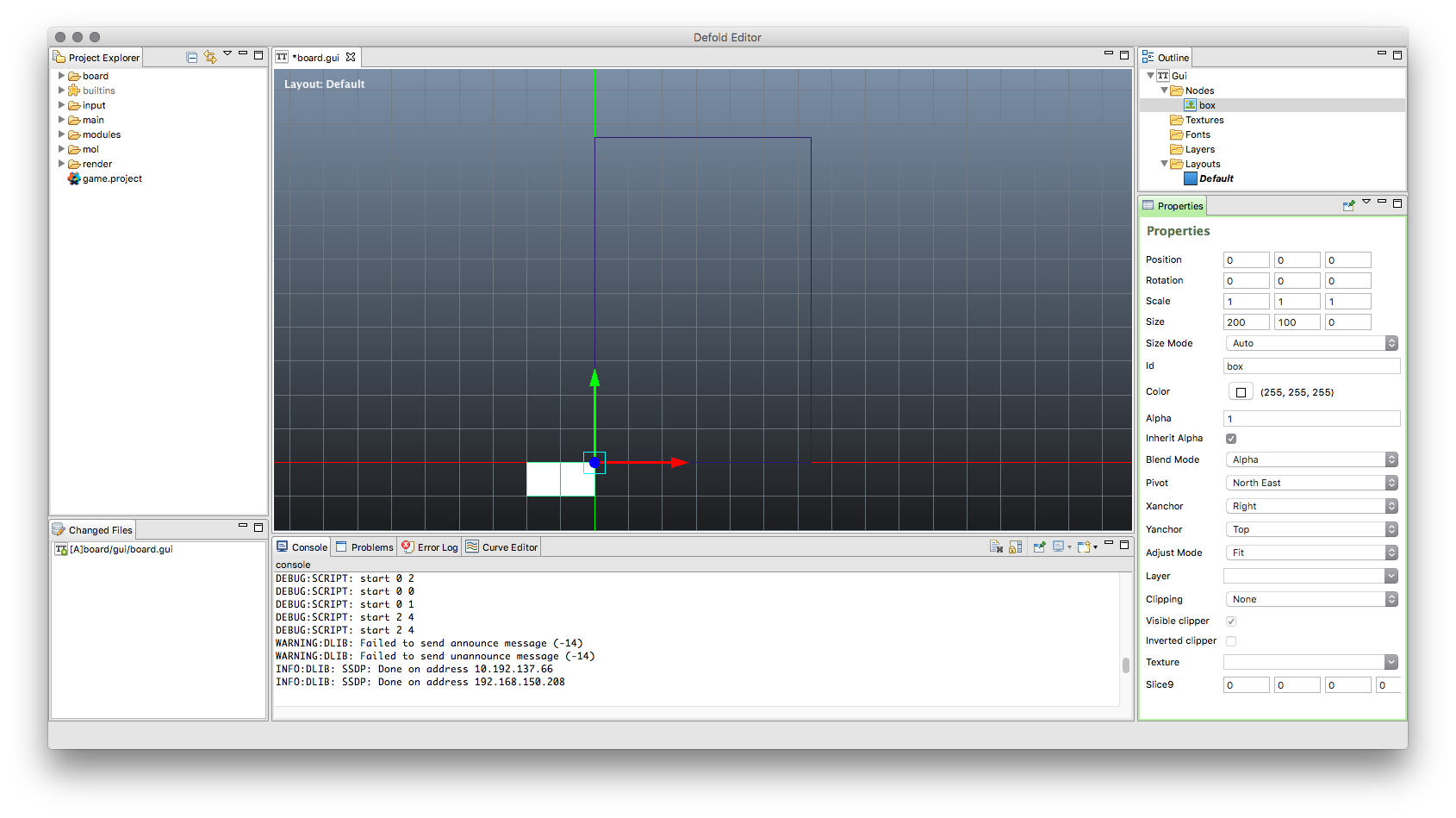1456x818 pixels.
Task: Toggle Link with Editor arrows icon
Action: (x=210, y=58)
